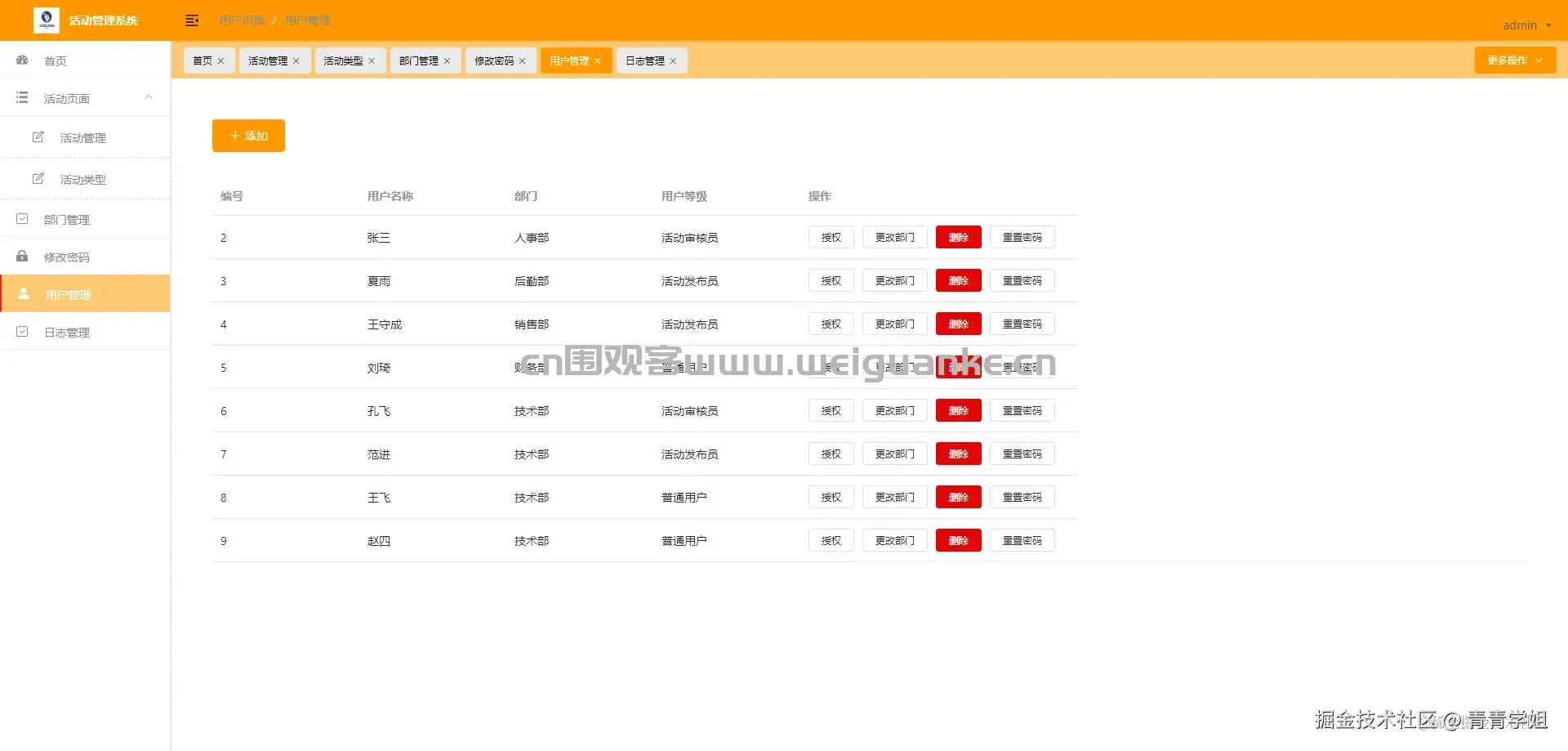Delete user 赵四
Image resolution: width=1568 pixels, height=751 pixels.
pos(959,540)
